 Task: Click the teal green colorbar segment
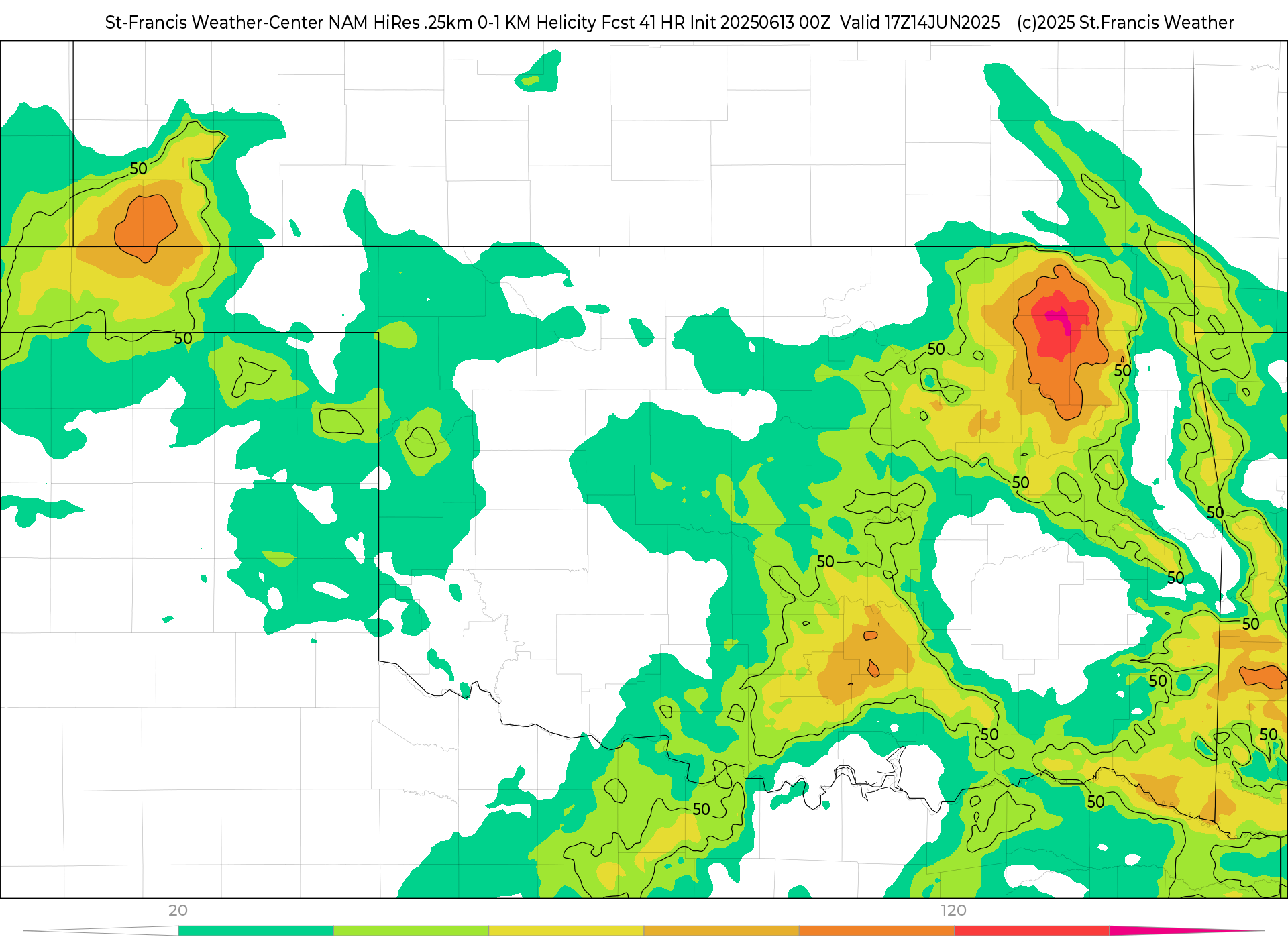click(x=256, y=931)
